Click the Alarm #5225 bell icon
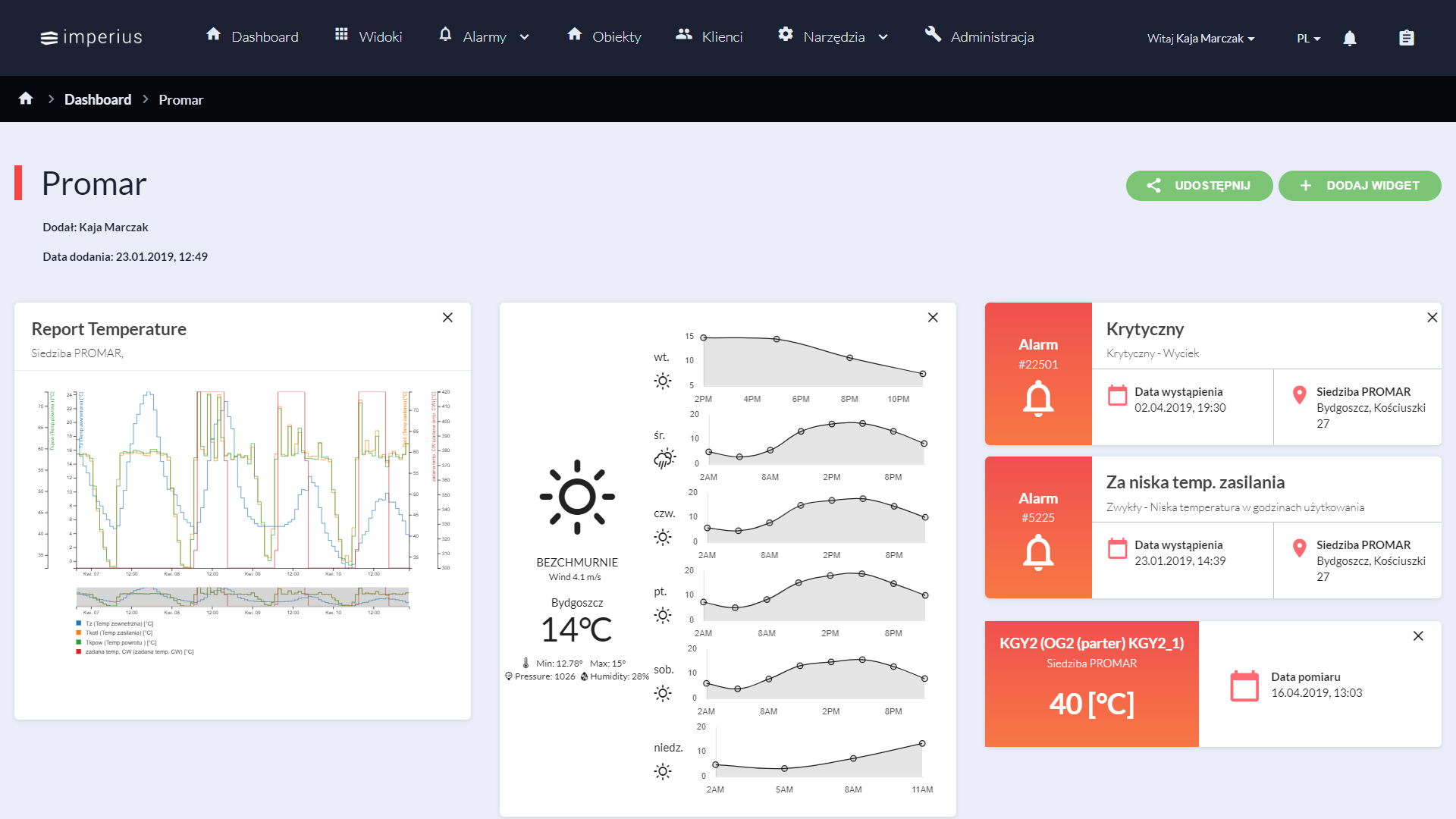This screenshot has height=819, width=1456. coord(1038,552)
